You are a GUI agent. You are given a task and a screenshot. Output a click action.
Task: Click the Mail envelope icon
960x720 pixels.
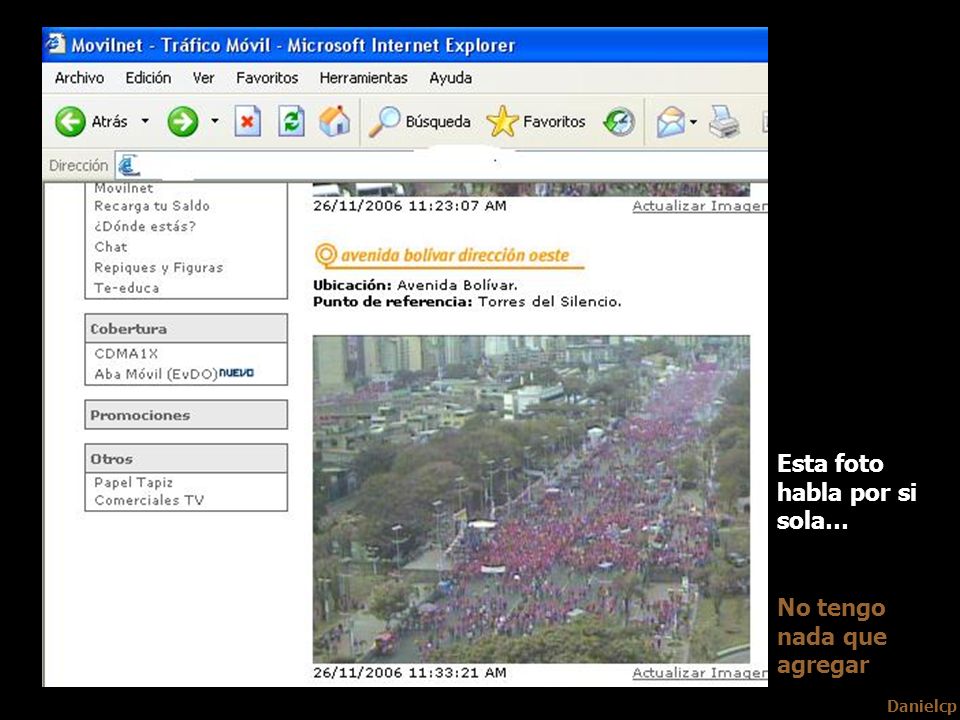[x=671, y=121]
